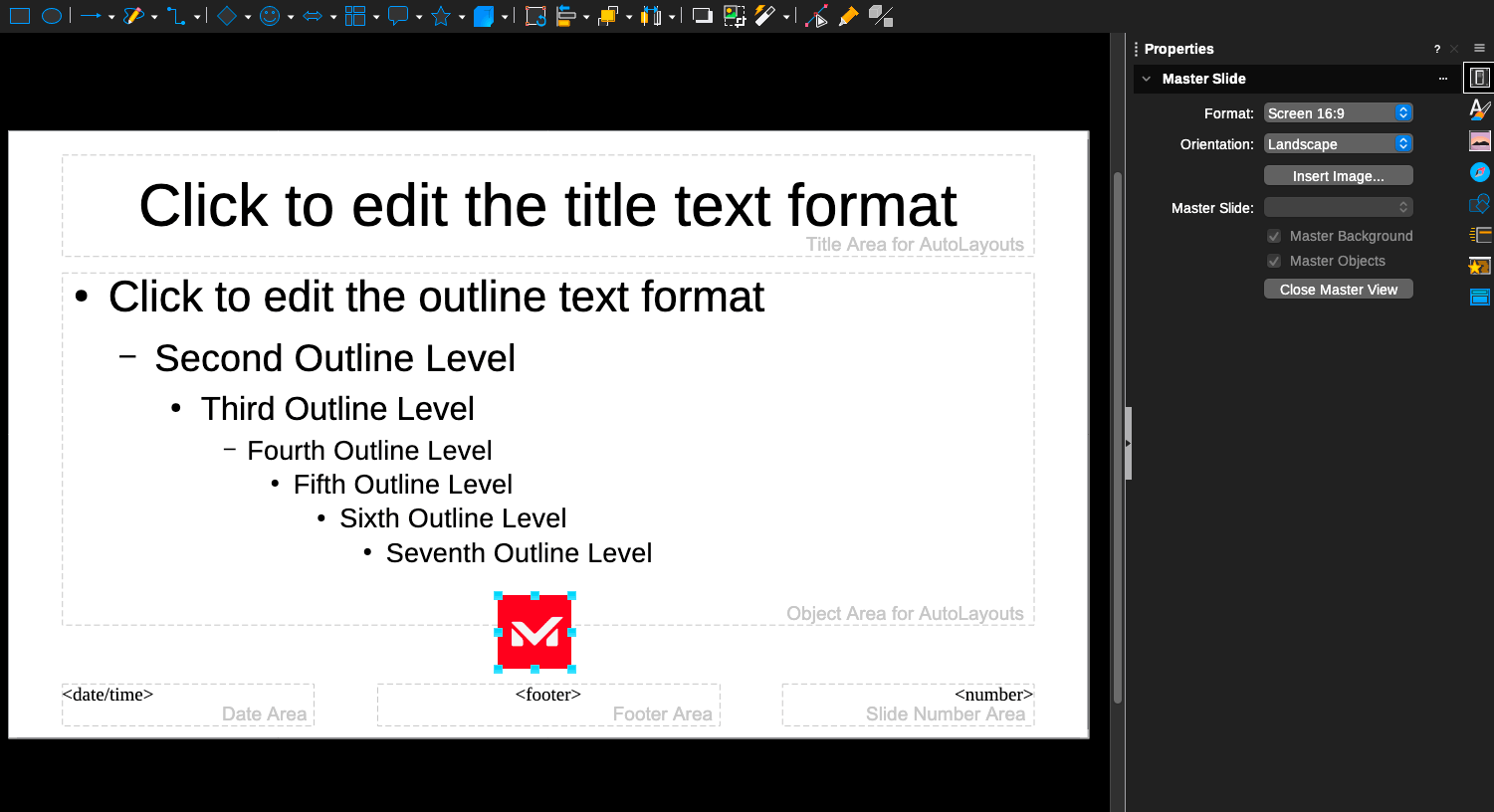Viewport: 1494px width, 812px height.
Task: Toggle Edit Points mode
Action: [x=816, y=16]
